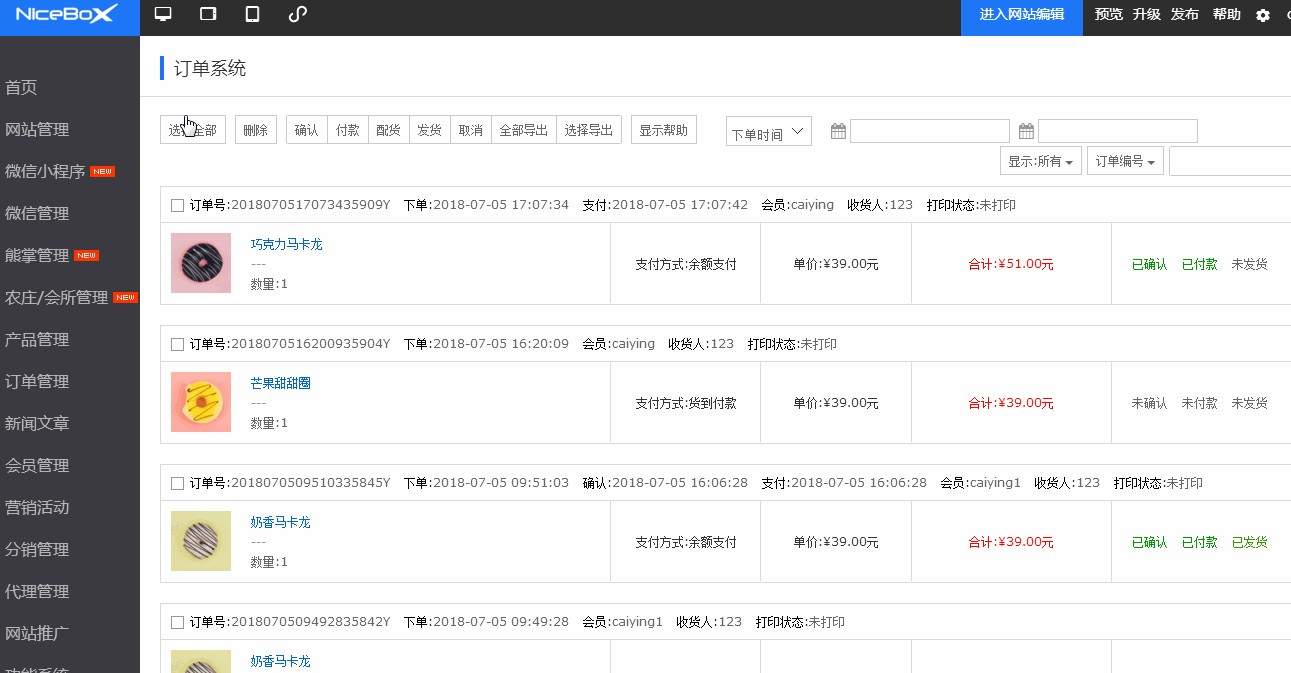Tick checkbox for order 2018070517073435909Y
The image size is (1291, 673).
pyautogui.click(x=177, y=205)
